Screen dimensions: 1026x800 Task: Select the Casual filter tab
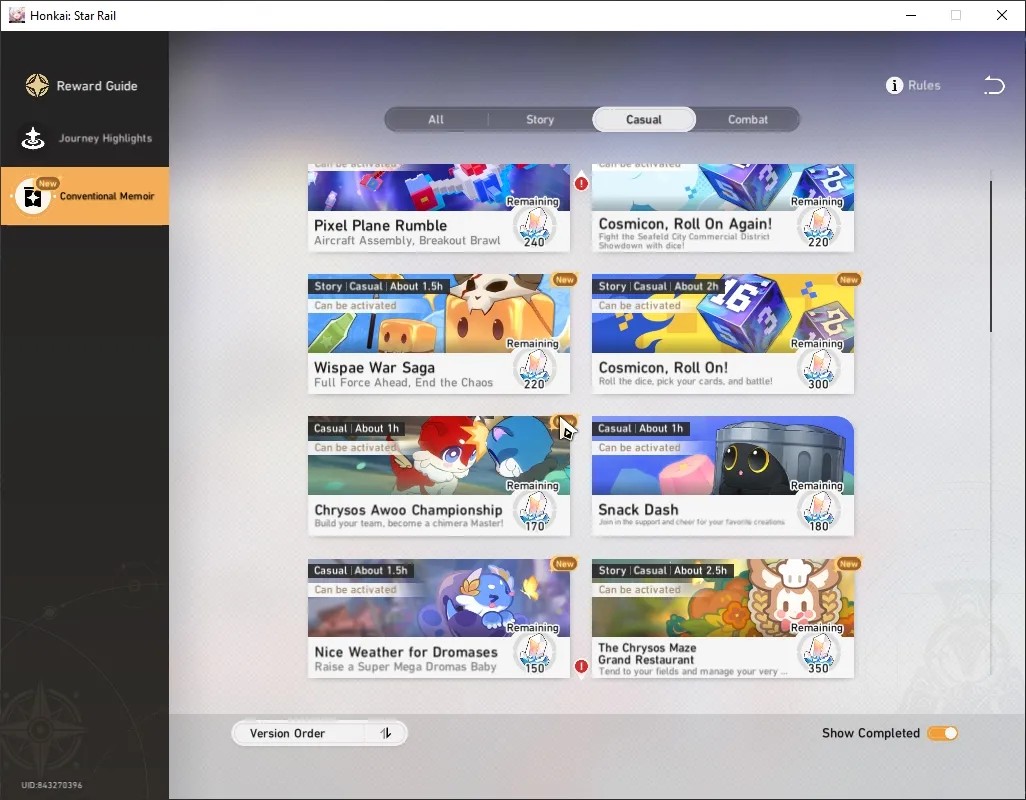click(x=644, y=120)
